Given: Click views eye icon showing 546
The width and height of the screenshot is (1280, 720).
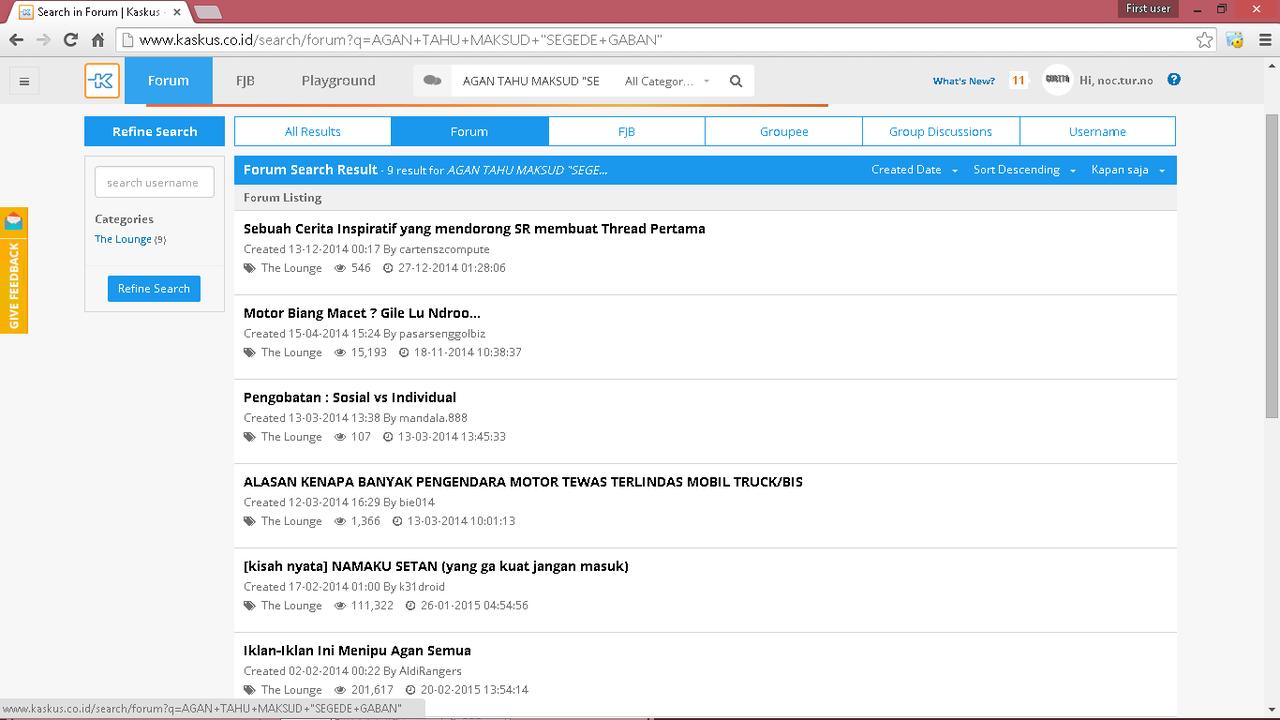Looking at the screenshot, I should 340,268.
